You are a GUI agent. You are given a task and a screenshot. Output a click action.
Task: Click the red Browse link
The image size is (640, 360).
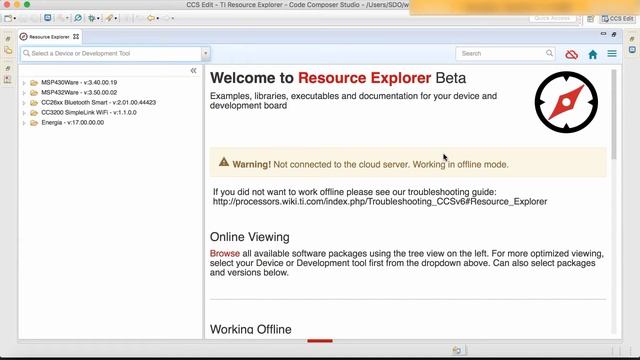224,253
